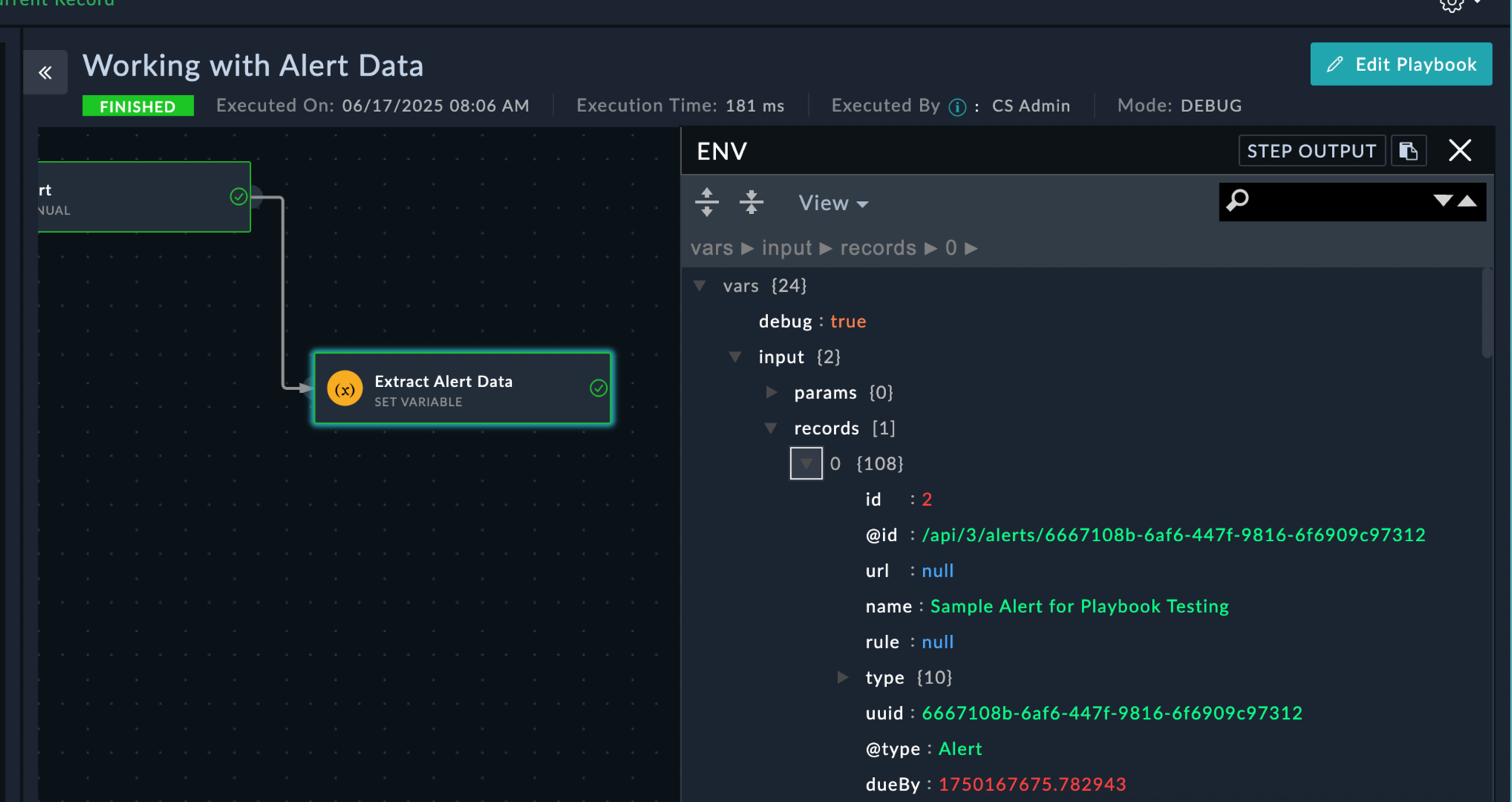The width and height of the screenshot is (1512, 802).
Task: Close the ENV panel
Action: (1460, 150)
